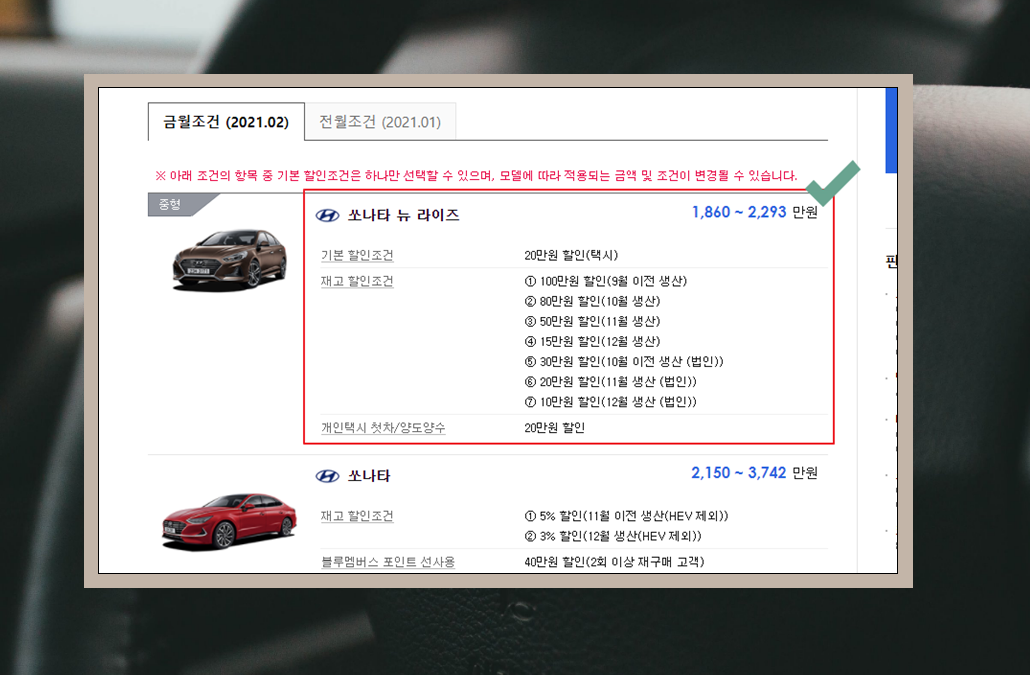Switch to the 전월조건 (2021.01) tab
The height and width of the screenshot is (675, 1030).
pyautogui.click(x=380, y=121)
